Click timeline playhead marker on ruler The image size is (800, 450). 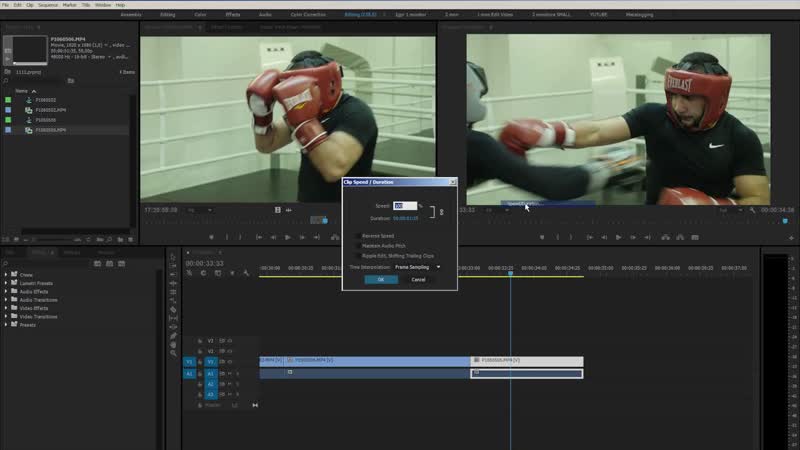tap(510, 273)
